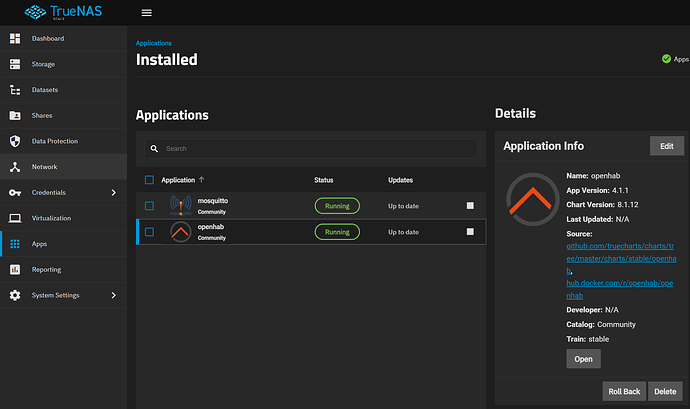Select the openhab application name
The height and width of the screenshot is (409, 690).
pos(210,227)
